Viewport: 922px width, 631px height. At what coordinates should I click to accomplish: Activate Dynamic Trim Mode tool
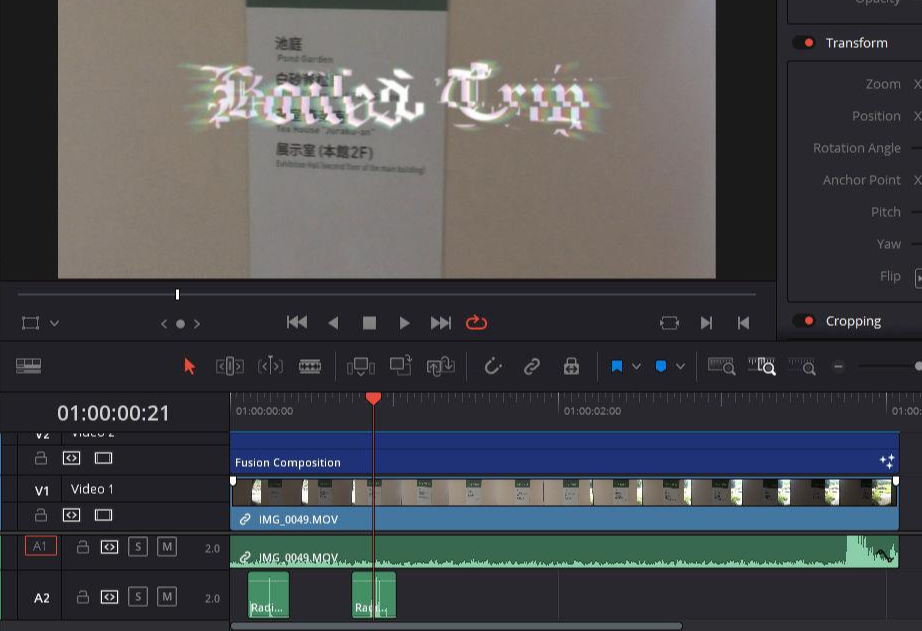270,366
